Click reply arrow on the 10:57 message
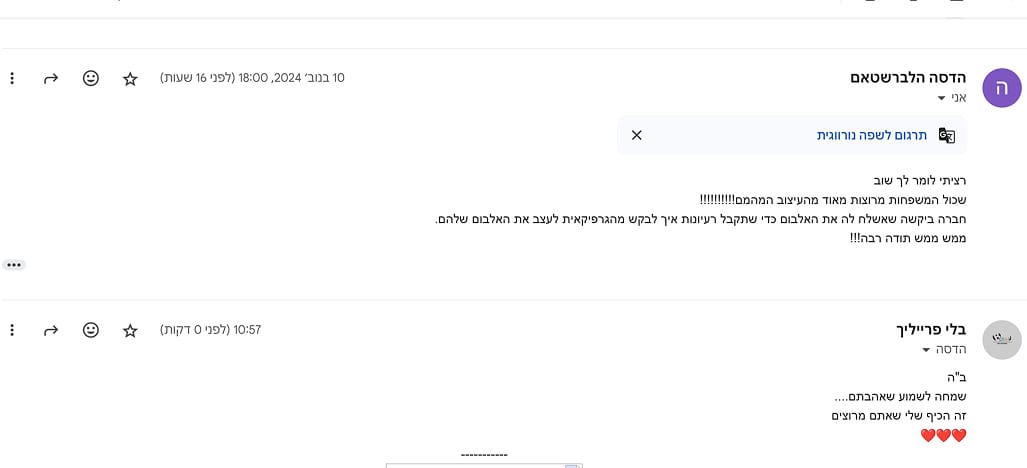This screenshot has height=468, width=1027. pos(51,330)
